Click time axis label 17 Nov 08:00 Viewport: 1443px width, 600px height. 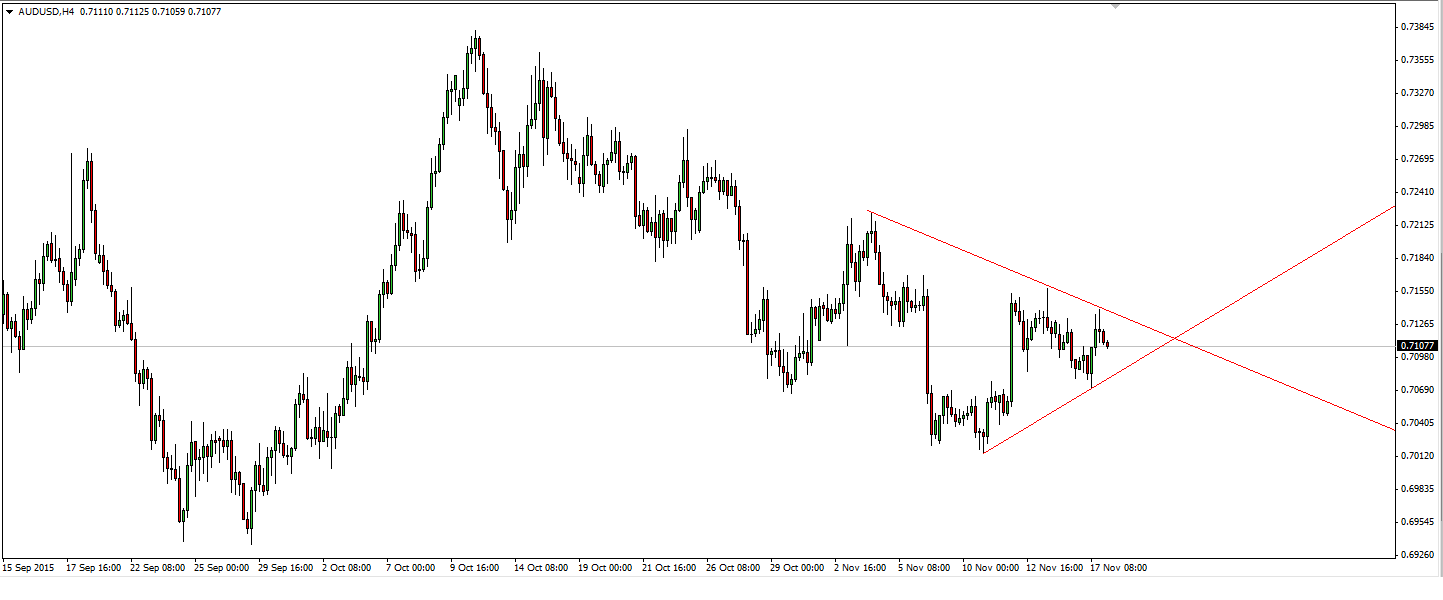click(1118, 567)
